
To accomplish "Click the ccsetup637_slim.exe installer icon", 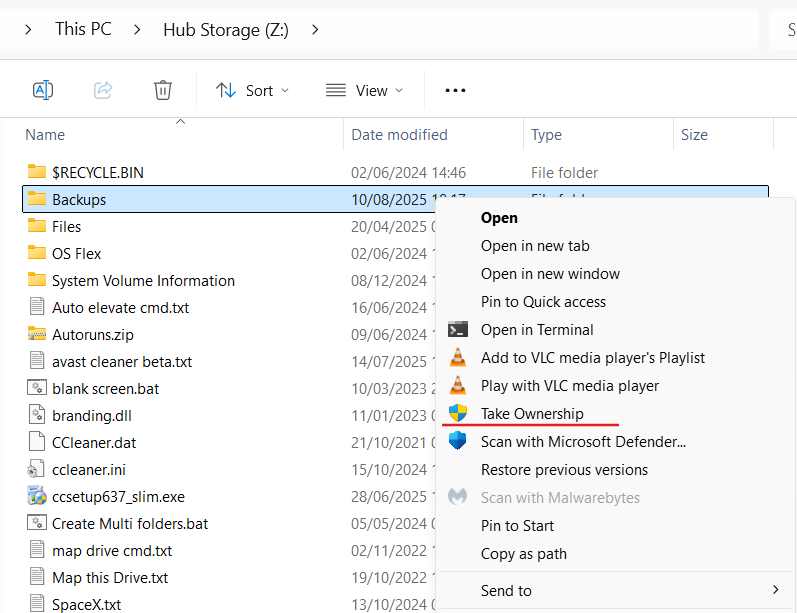I will [x=37, y=496].
